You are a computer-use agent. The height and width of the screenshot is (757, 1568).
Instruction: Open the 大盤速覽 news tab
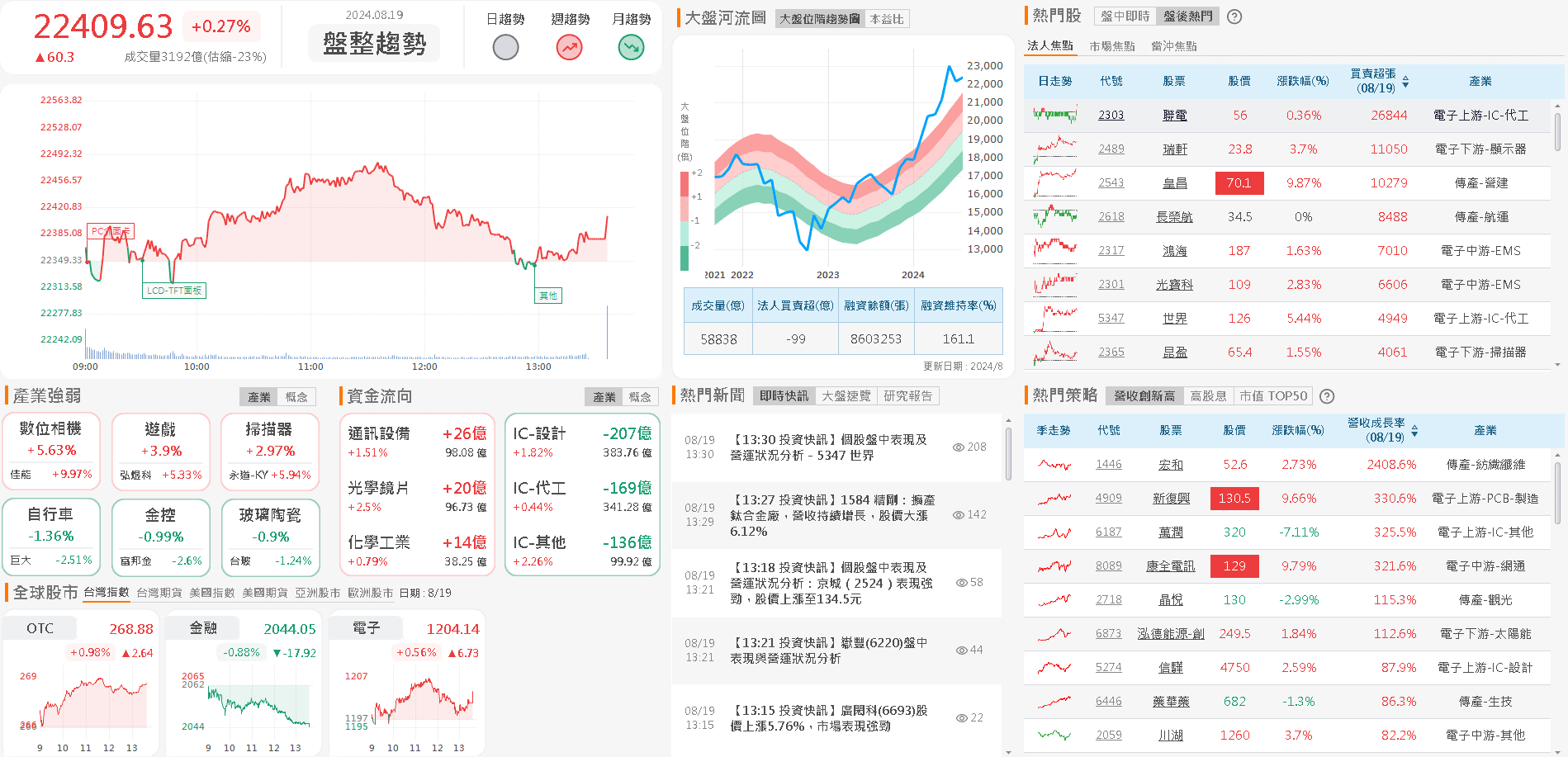[846, 396]
